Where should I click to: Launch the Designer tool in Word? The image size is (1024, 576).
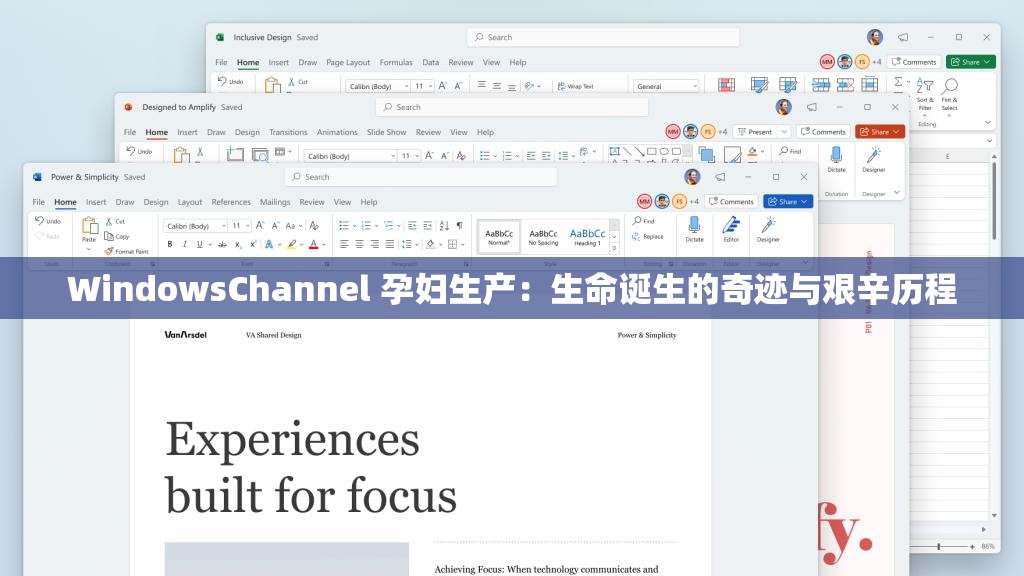766,232
